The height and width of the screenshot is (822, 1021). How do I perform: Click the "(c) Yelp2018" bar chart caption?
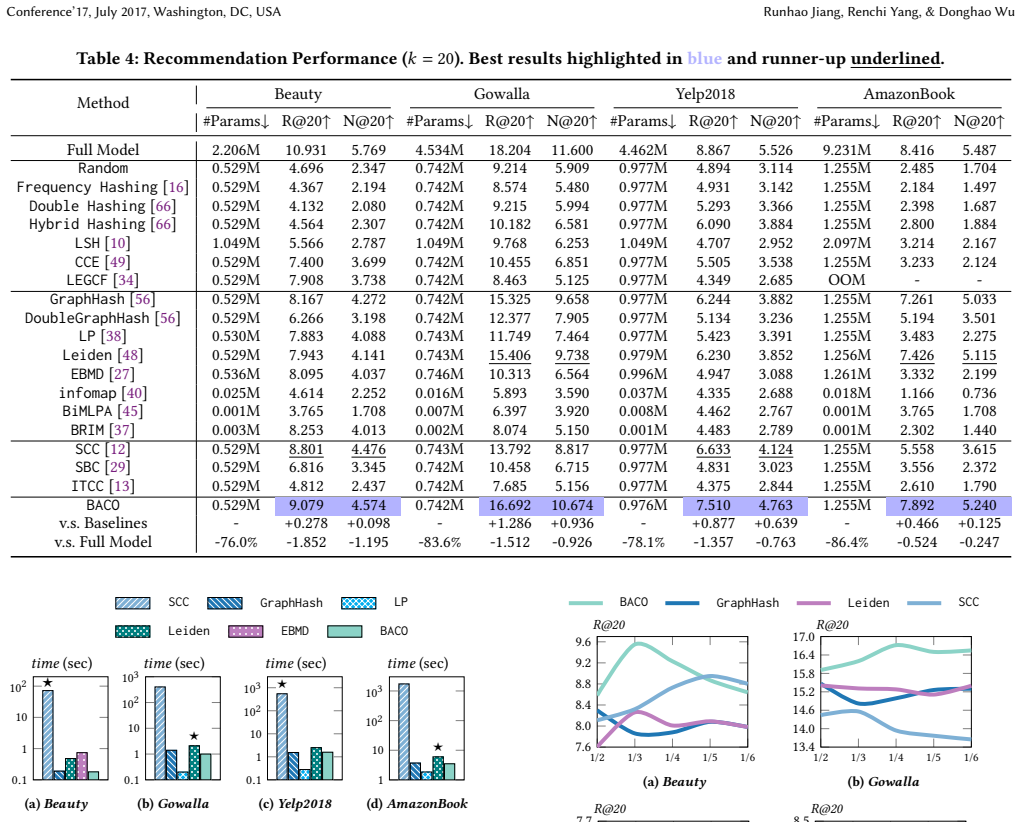[x=295, y=804]
